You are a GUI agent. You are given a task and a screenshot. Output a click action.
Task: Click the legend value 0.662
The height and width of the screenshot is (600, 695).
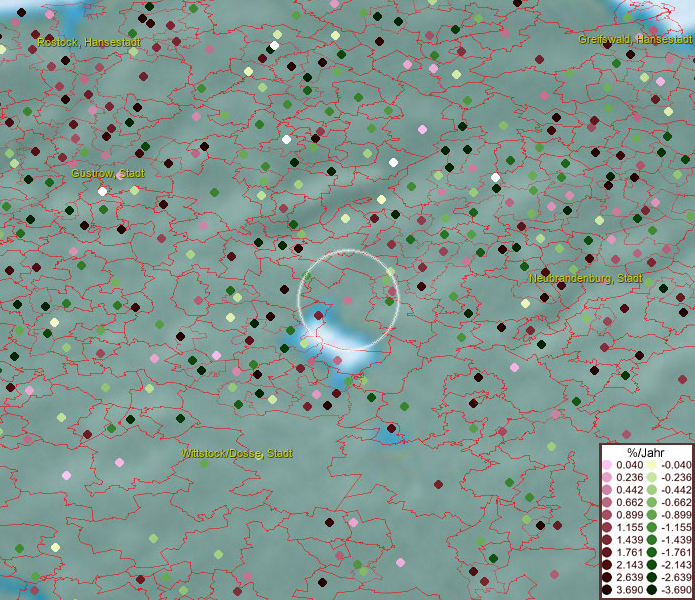629,503
